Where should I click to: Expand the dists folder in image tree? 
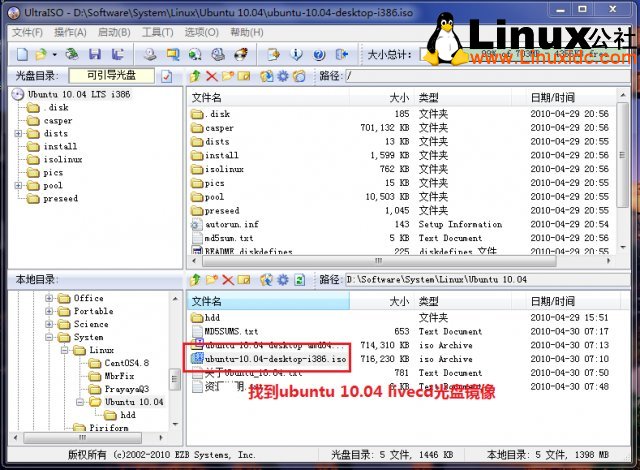pyautogui.click(x=18, y=133)
